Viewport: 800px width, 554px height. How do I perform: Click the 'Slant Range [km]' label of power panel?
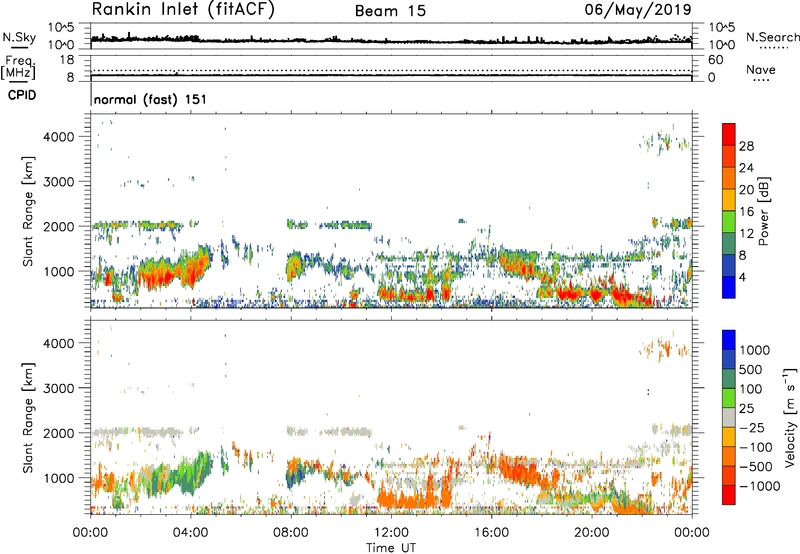click(28, 211)
